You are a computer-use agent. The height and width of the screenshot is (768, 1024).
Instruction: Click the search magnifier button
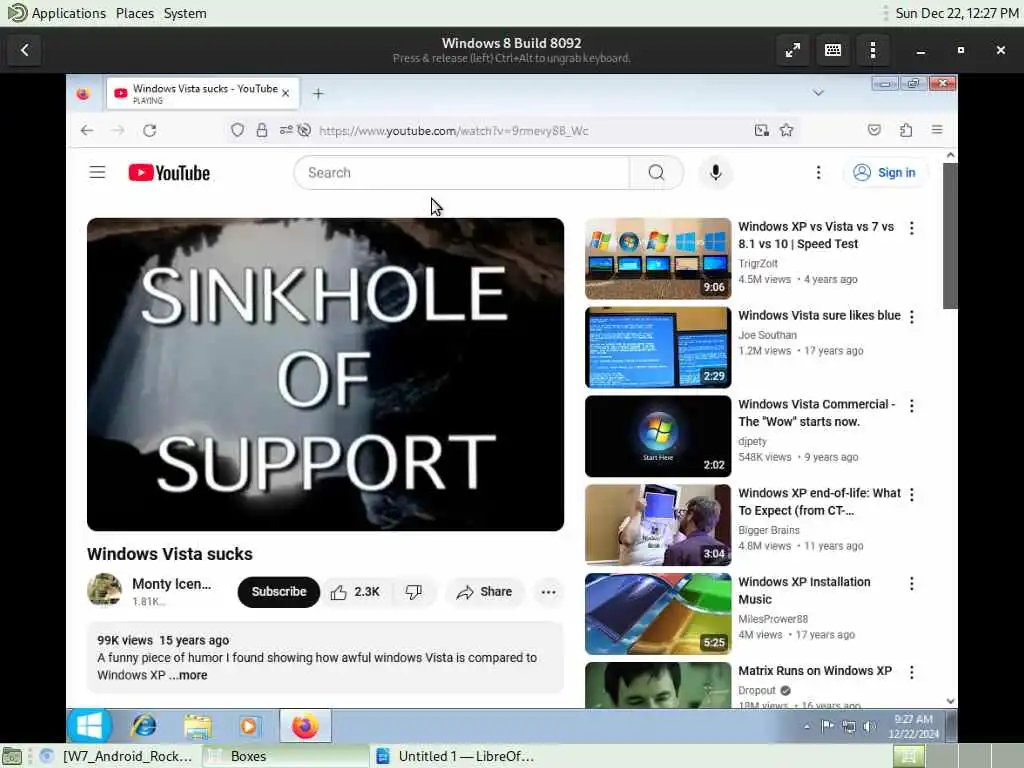pyautogui.click(x=656, y=172)
